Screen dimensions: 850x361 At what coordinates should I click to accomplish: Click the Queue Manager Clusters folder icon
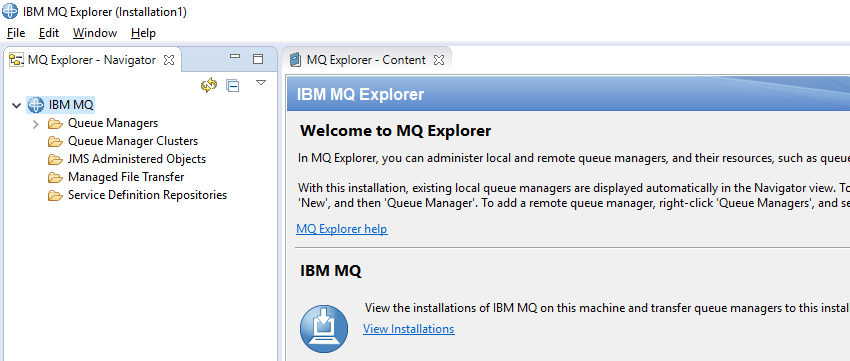[x=55, y=141]
